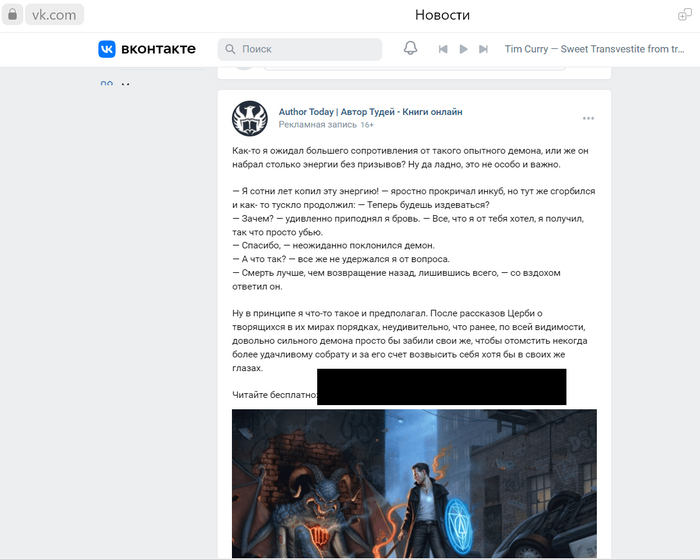
Task: Open post options three-dot menu
Action: coord(588,118)
